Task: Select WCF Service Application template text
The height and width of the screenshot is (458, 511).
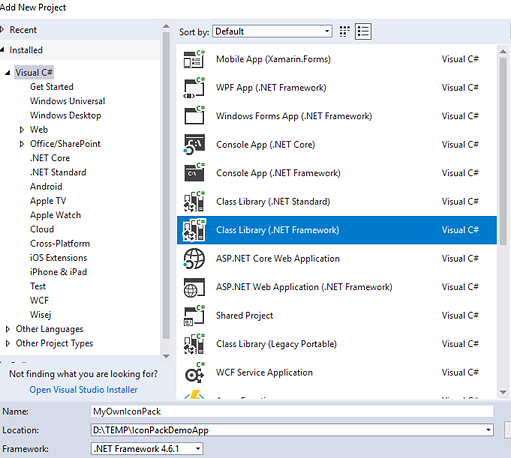Action: click(264, 372)
